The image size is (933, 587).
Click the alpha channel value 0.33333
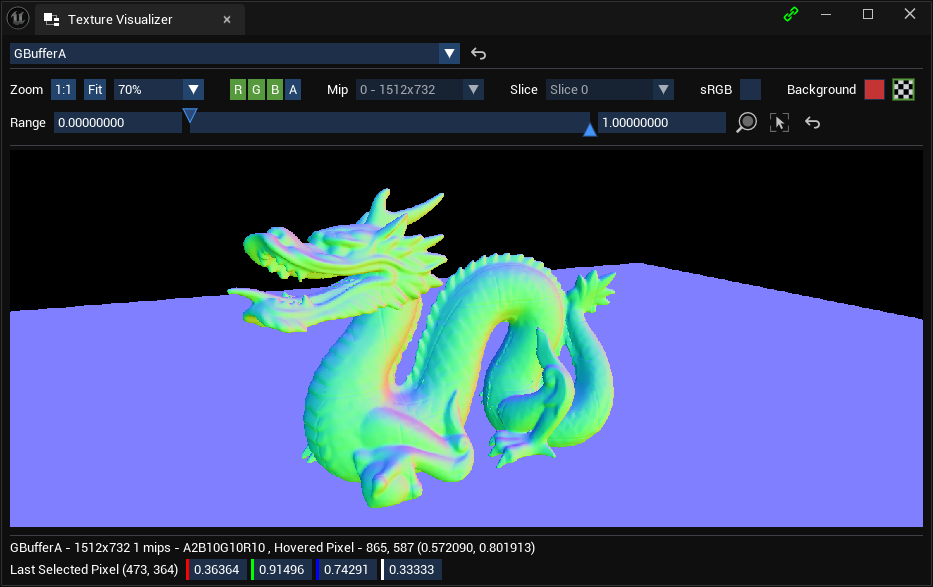pos(411,570)
